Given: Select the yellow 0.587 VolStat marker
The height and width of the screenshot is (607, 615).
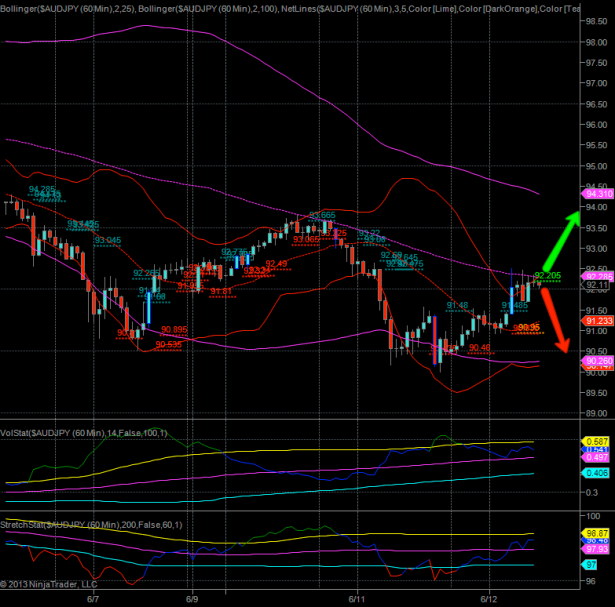Looking at the screenshot, I should [x=598, y=441].
